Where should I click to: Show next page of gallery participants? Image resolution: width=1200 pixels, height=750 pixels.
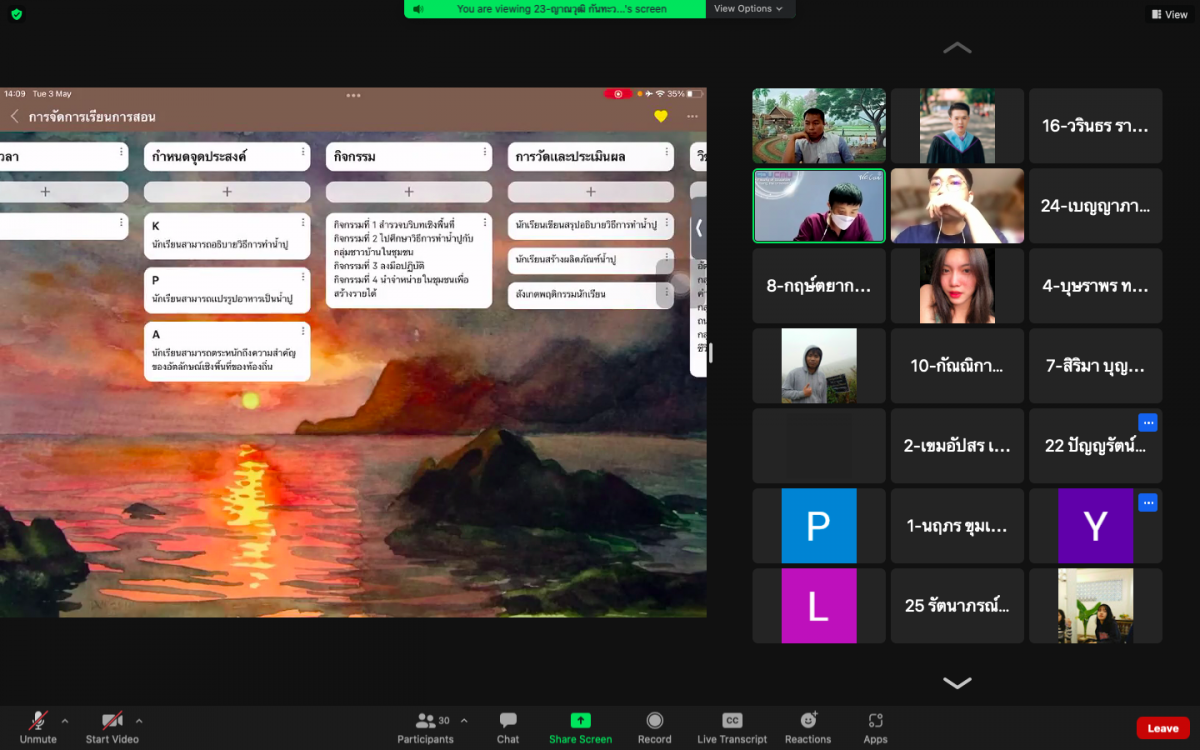click(957, 683)
